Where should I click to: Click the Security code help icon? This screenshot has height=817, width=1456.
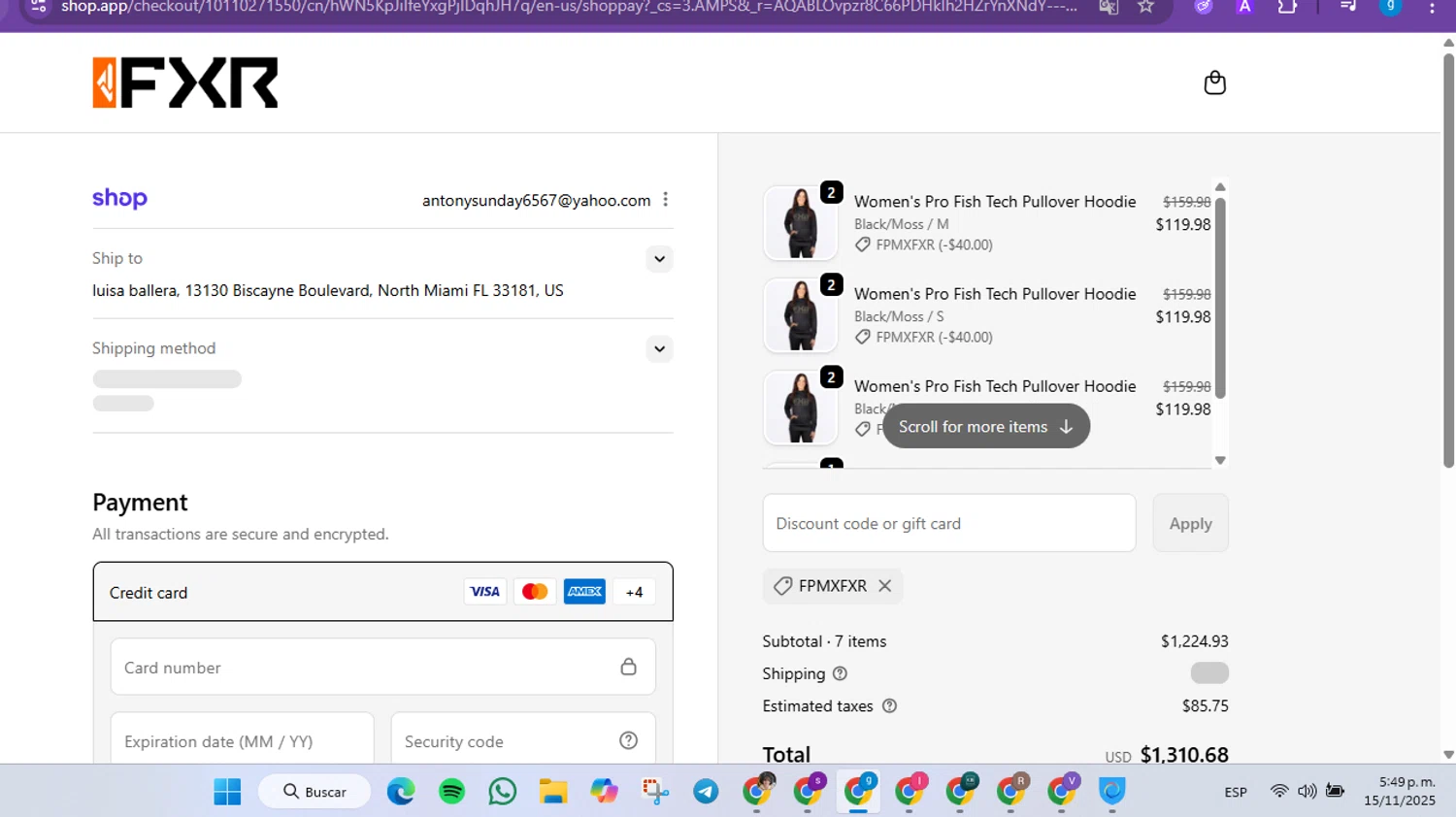click(x=629, y=740)
